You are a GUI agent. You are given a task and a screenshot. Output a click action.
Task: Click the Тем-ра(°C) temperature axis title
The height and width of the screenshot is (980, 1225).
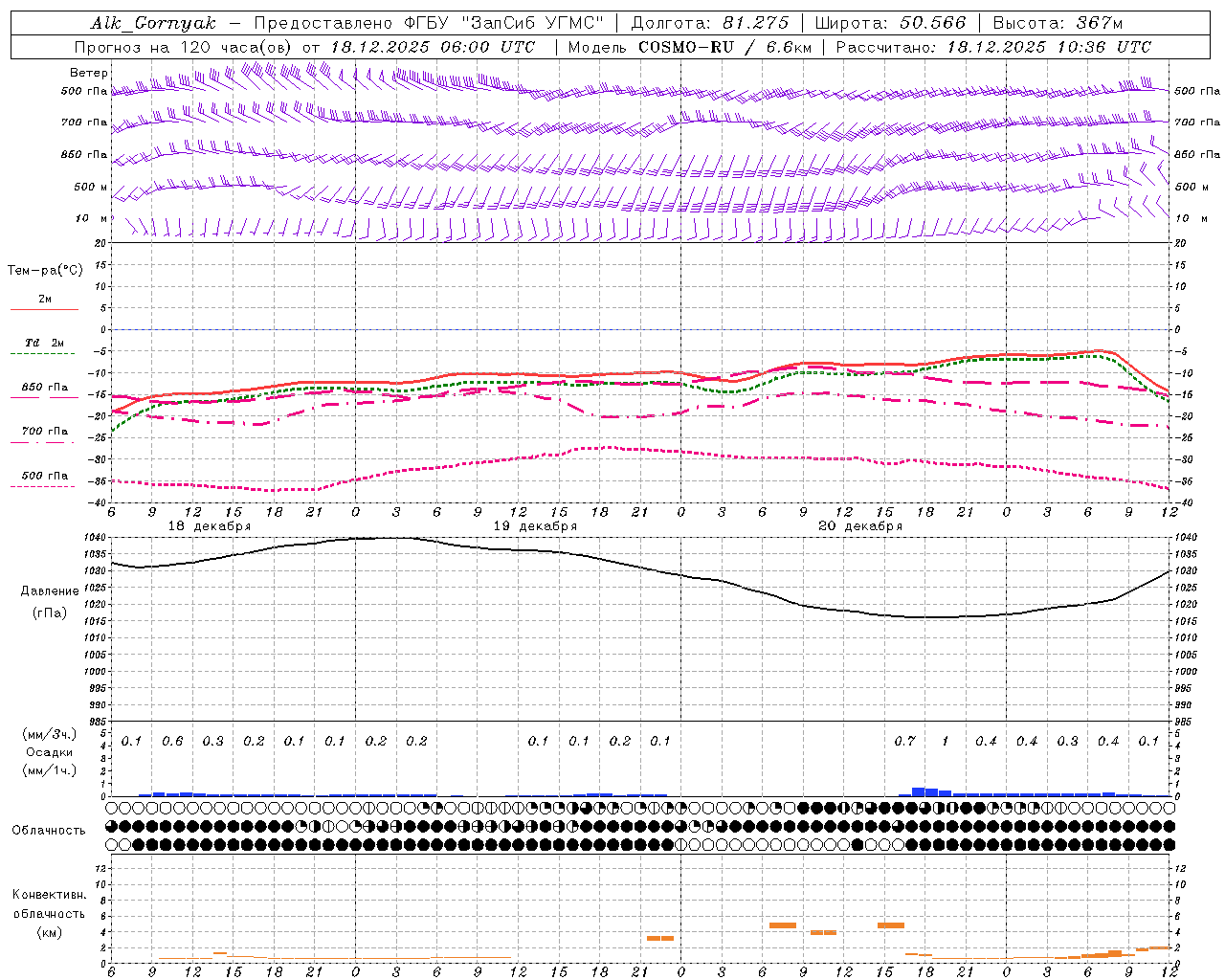click(45, 270)
